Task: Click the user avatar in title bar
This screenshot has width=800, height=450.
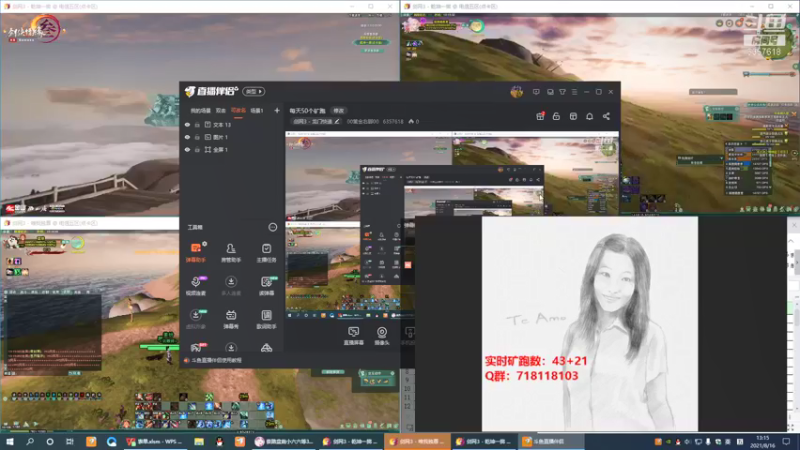Action: 516,92
